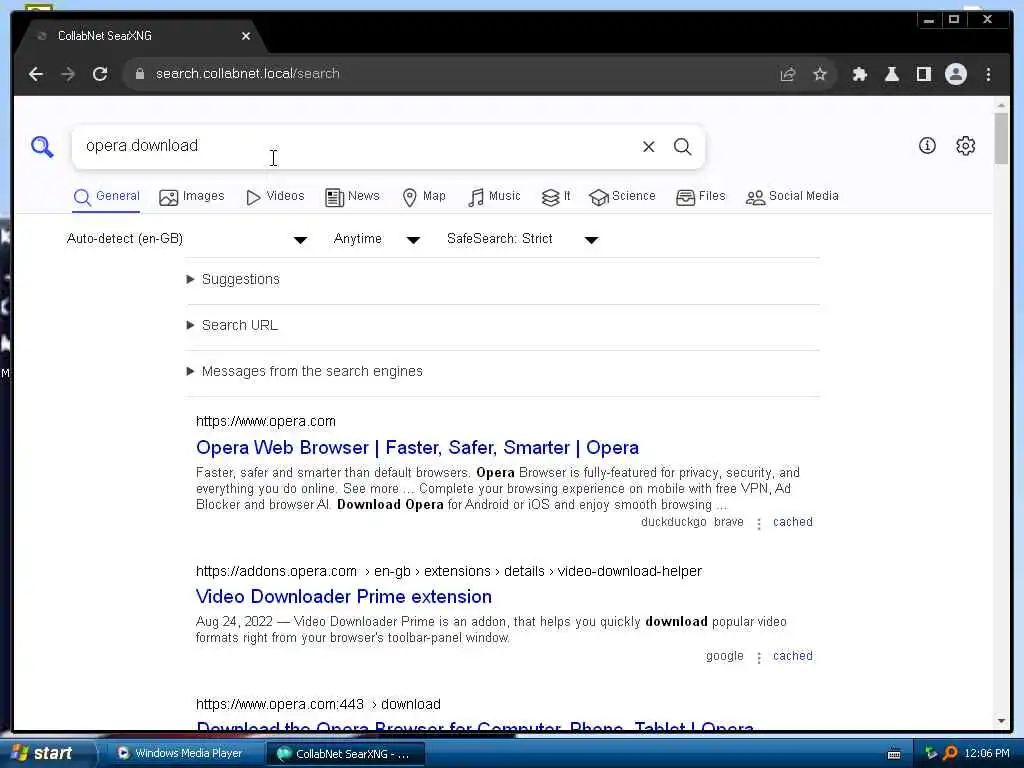Open Opera Web Browser result link
The height and width of the screenshot is (768, 1024).
click(x=417, y=448)
